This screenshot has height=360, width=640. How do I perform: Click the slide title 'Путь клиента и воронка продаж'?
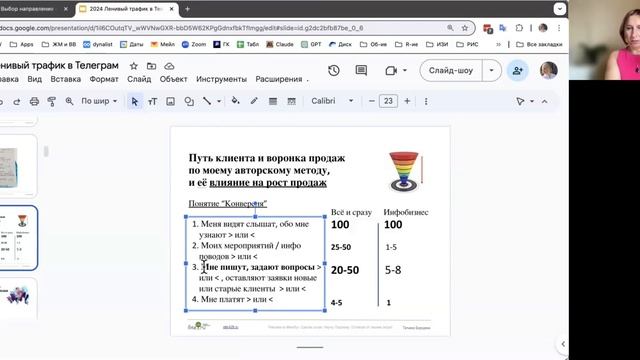267,158
